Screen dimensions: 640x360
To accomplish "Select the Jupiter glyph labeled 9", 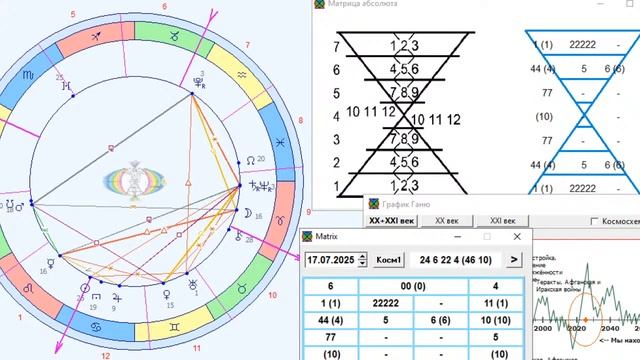I will coord(116,297).
